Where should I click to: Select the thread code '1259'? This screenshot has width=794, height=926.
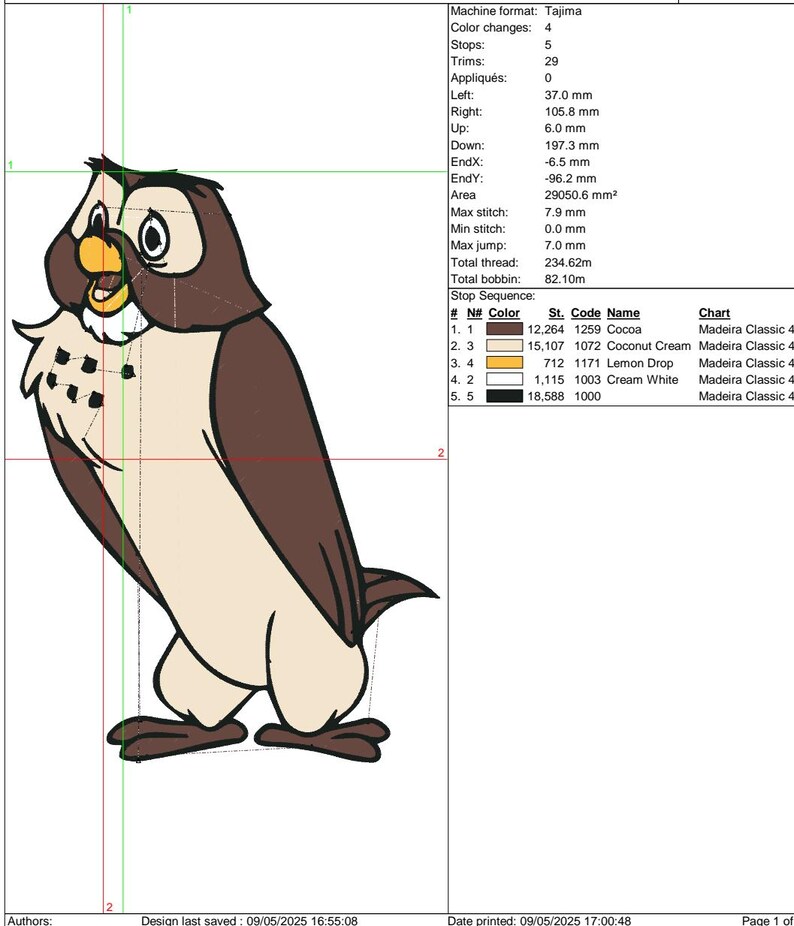click(587, 329)
